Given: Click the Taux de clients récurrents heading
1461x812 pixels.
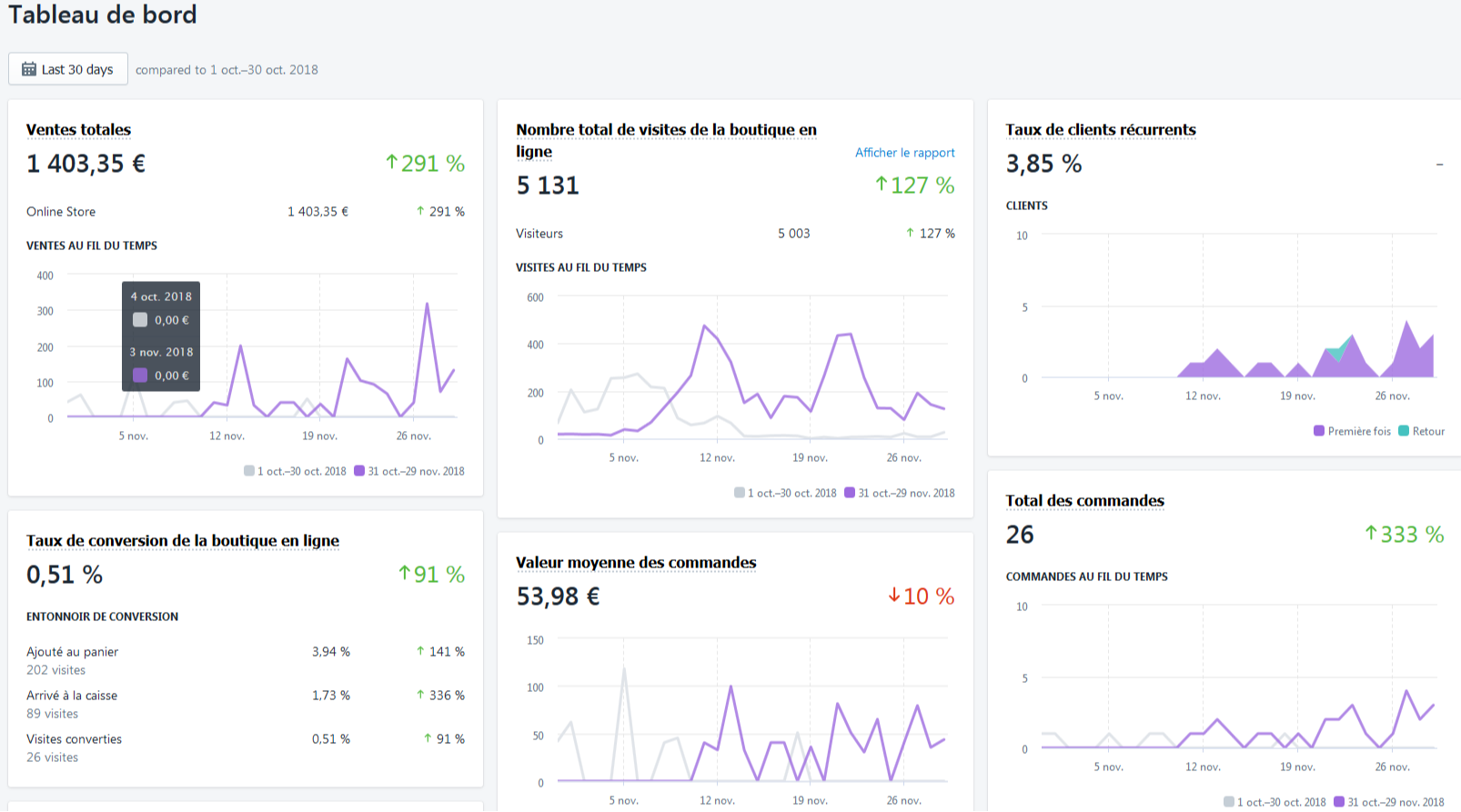Looking at the screenshot, I should click(x=1101, y=130).
